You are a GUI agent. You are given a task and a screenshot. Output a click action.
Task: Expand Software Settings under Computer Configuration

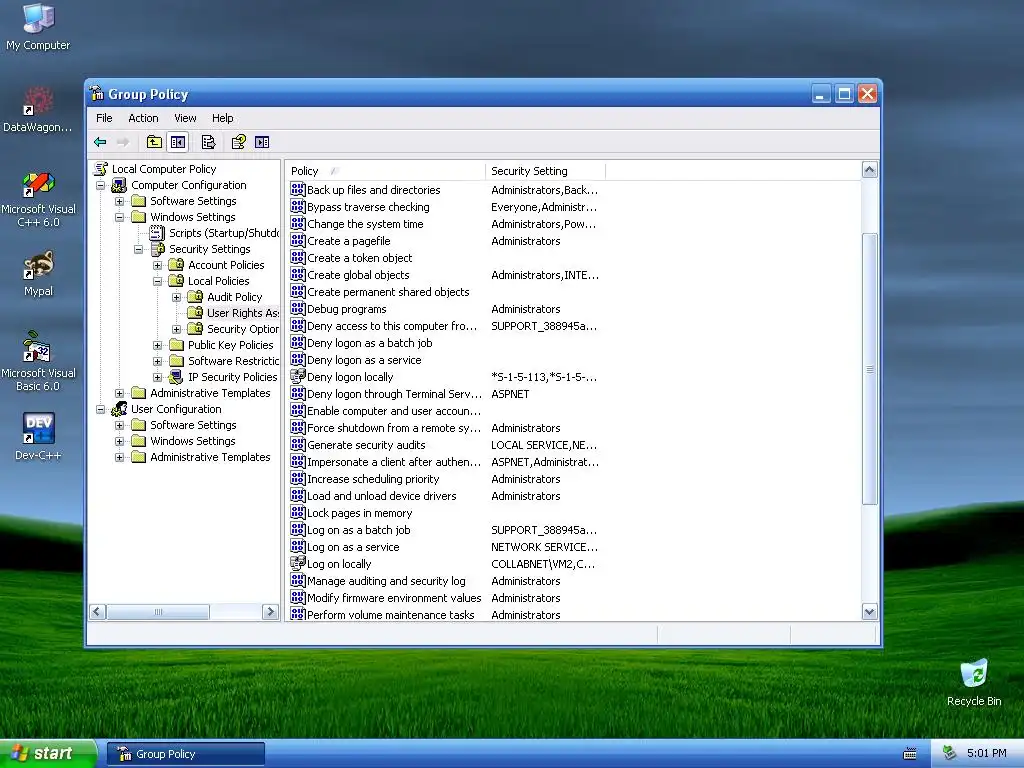coord(120,201)
